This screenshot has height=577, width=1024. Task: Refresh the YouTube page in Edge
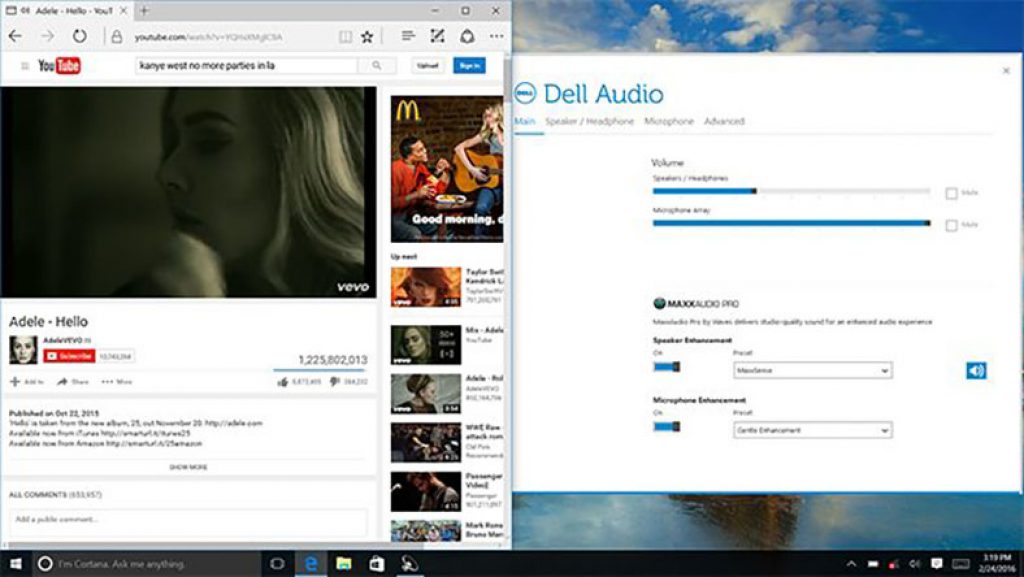pos(79,37)
